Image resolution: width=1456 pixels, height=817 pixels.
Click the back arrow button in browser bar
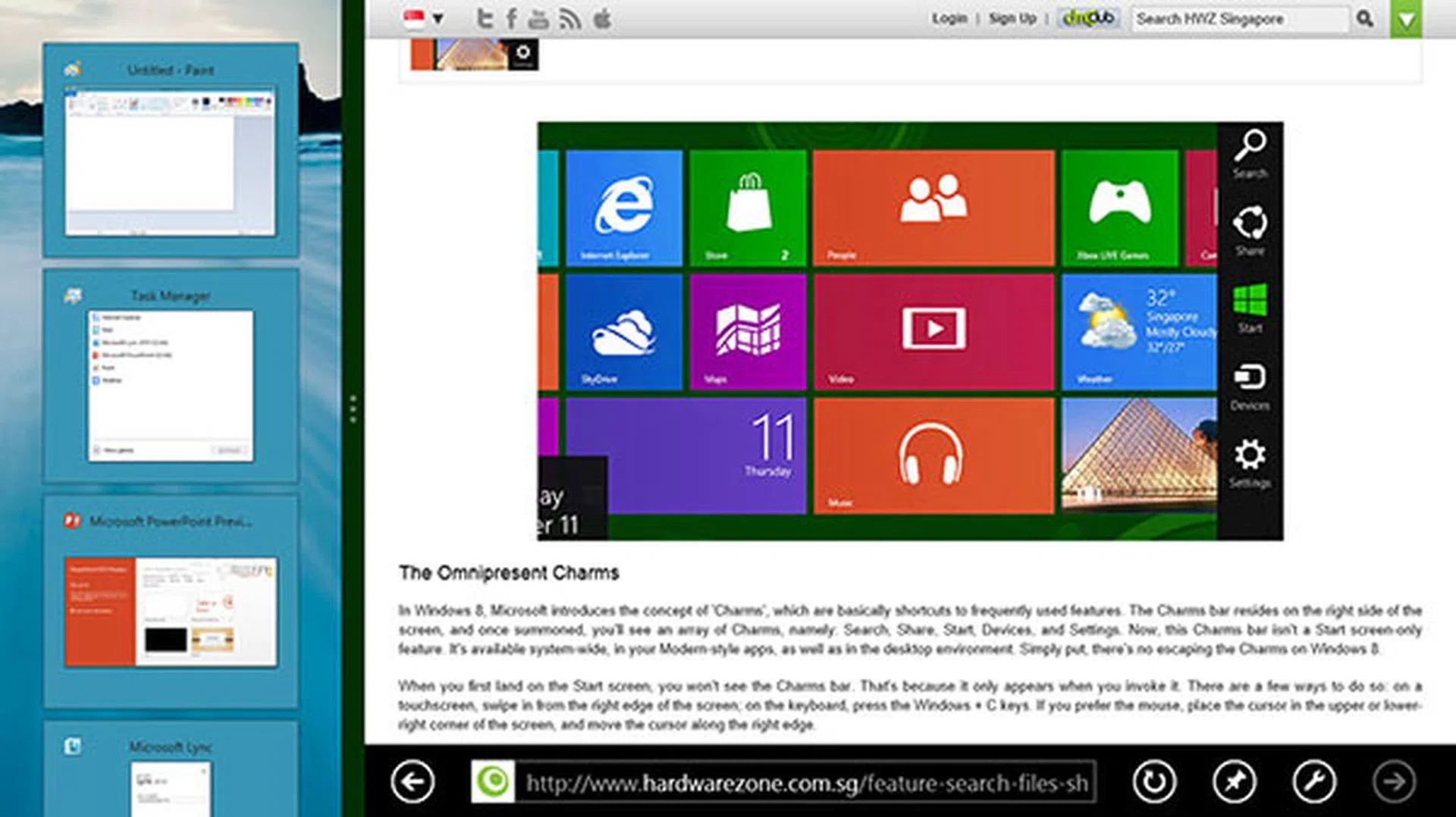(x=413, y=781)
